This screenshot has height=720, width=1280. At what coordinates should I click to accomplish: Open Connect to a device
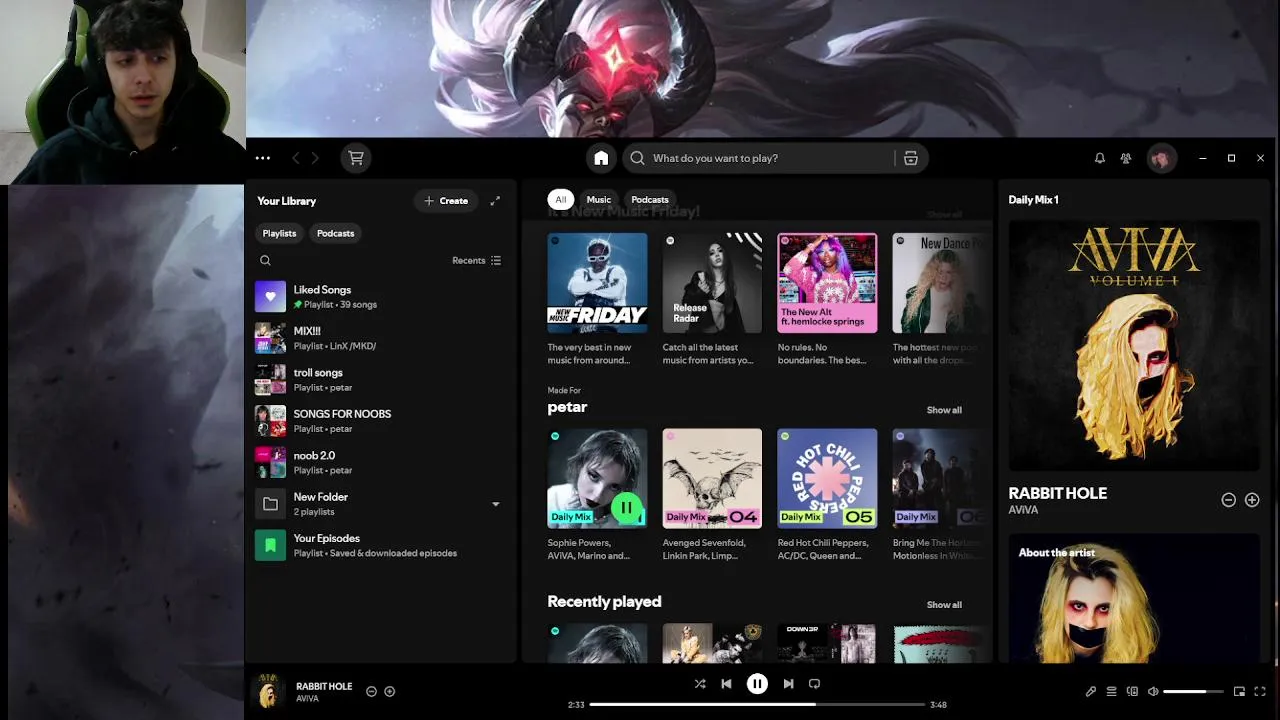1132,691
